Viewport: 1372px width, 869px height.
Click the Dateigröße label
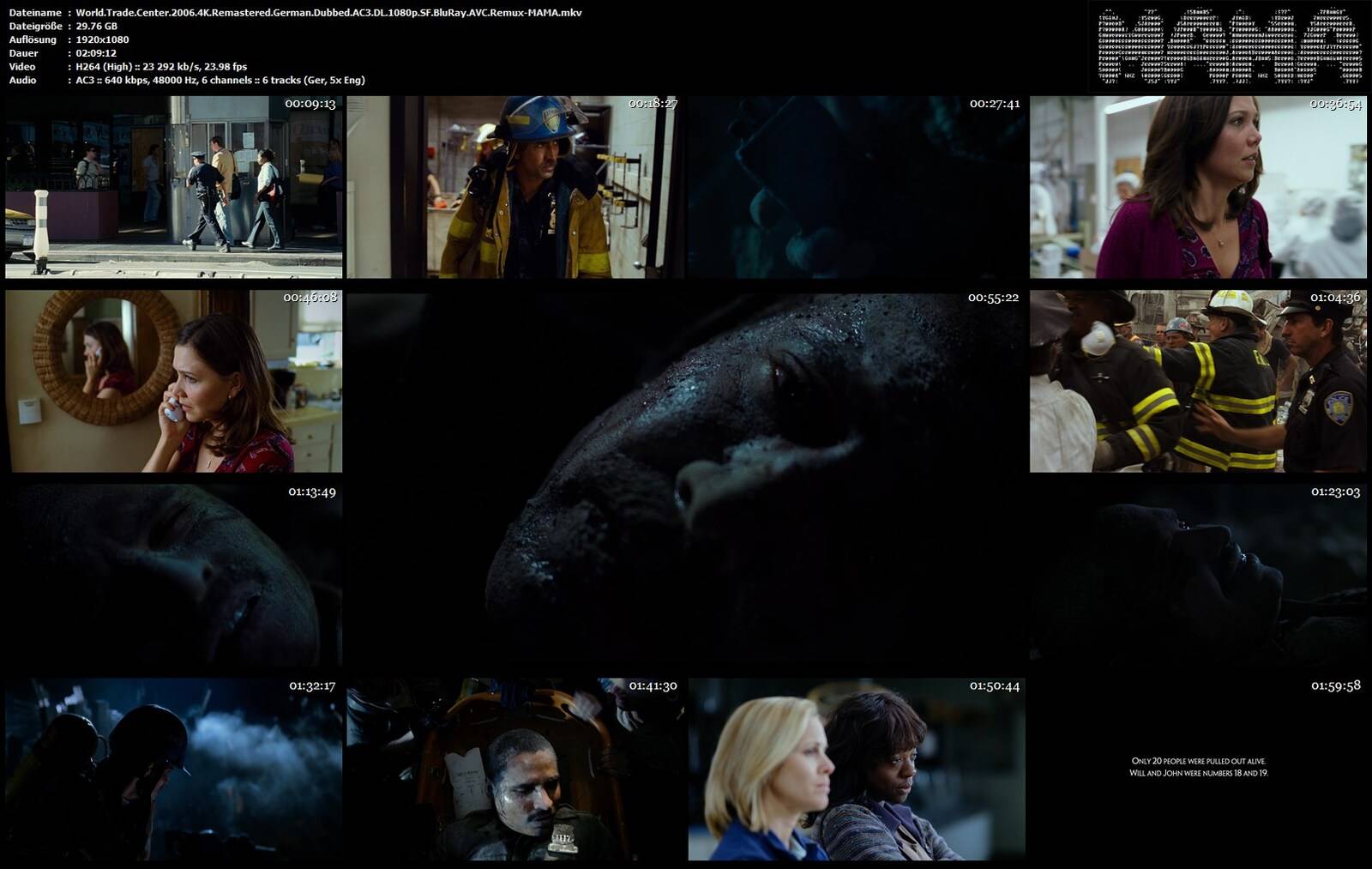(x=35, y=26)
